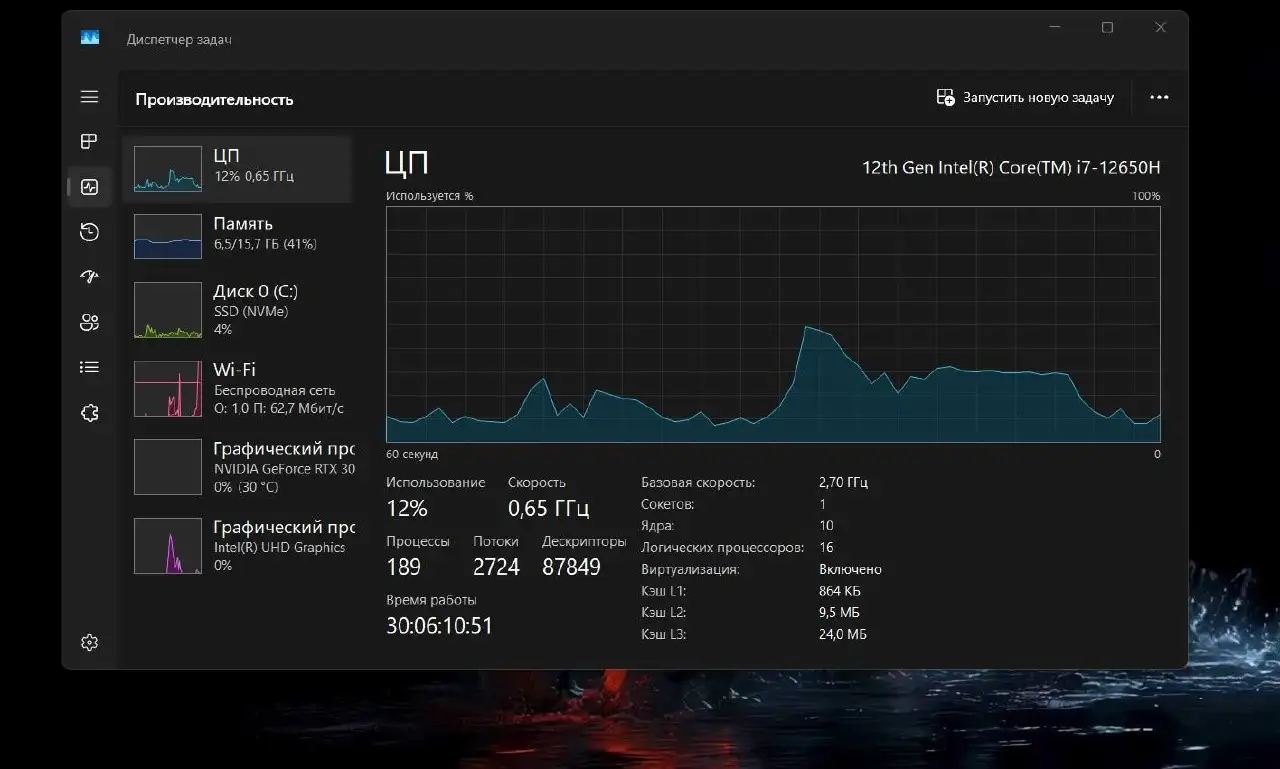The image size is (1280, 769).
Task: Switch to Диск 0 (C:) entry
Action: pyautogui.click(x=238, y=310)
